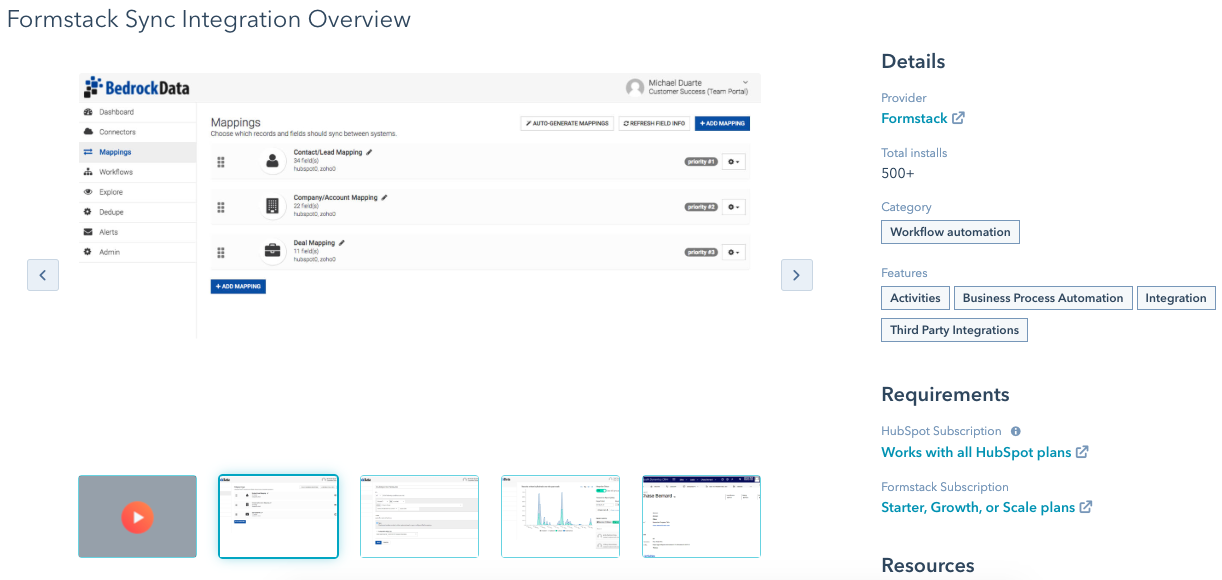Select the Integration feature tag
Screen dimensions: 1222x580
pos(1176,298)
